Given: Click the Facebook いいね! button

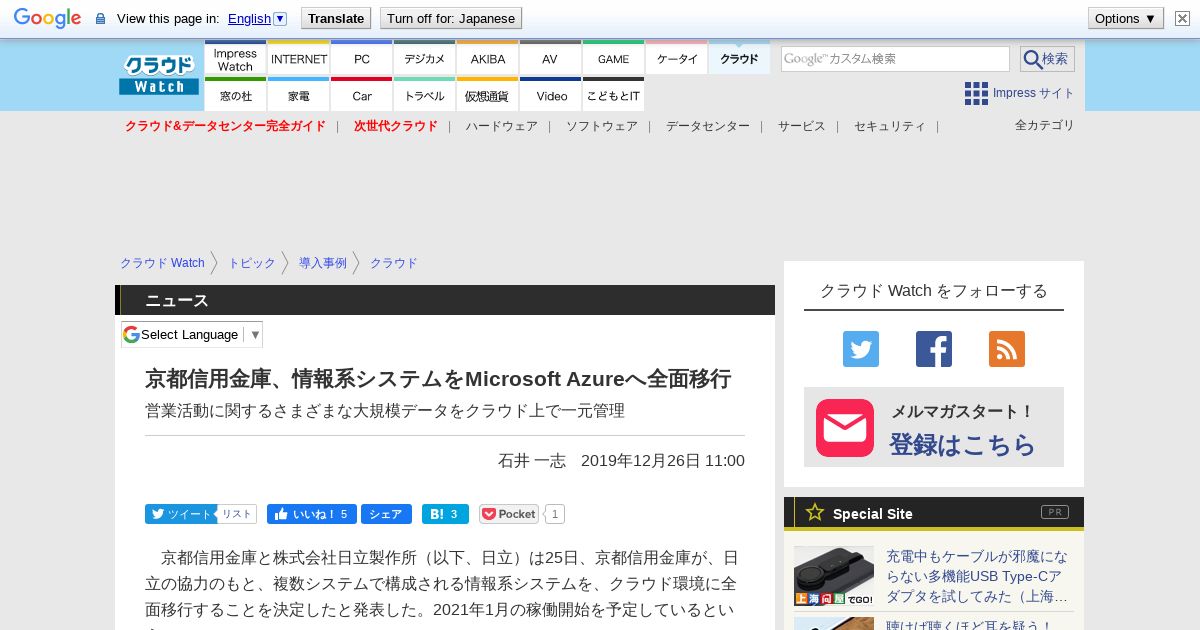Looking at the screenshot, I should pyautogui.click(x=312, y=514).
